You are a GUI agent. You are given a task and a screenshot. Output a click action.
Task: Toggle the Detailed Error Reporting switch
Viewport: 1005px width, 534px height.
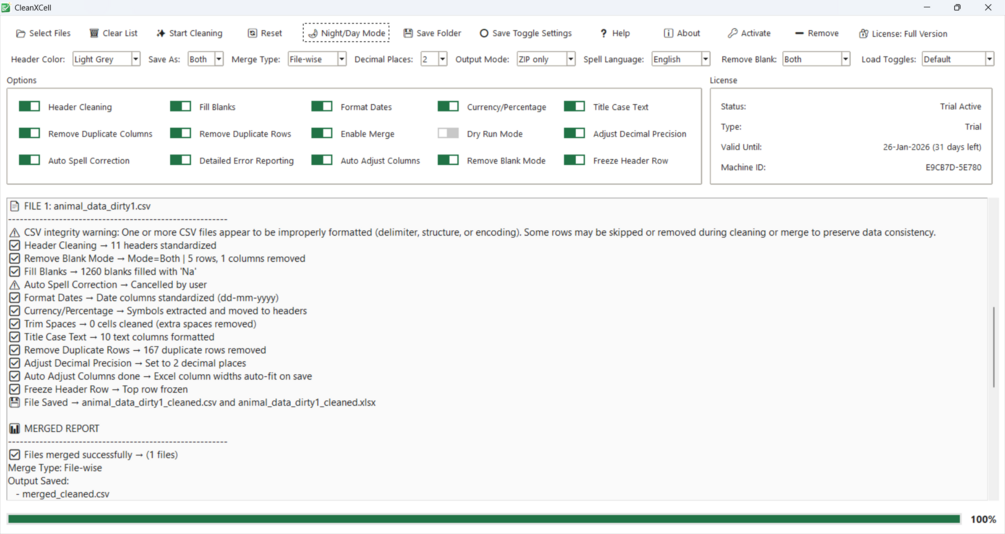[180, 160]
